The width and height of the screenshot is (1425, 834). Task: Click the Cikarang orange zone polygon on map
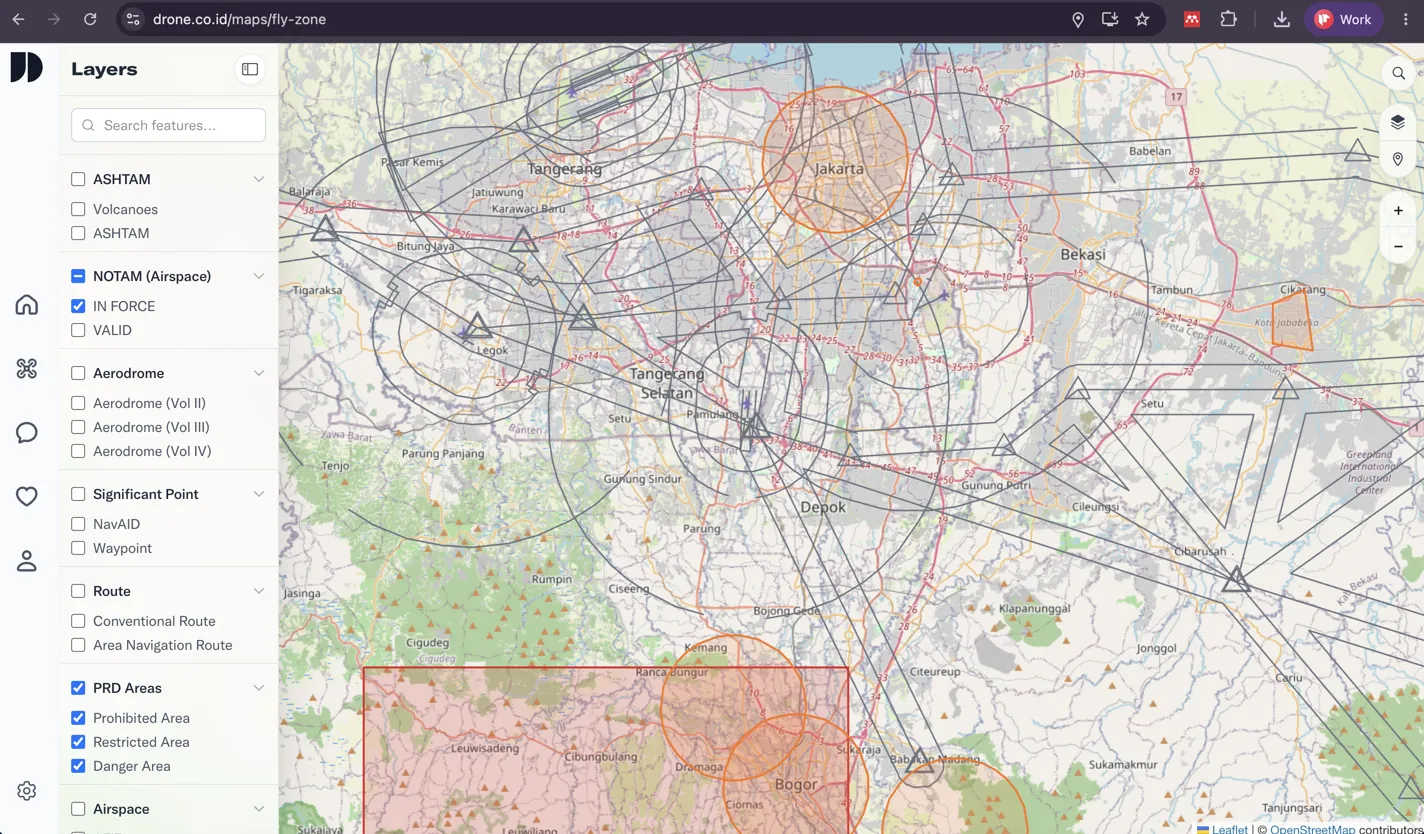tap(1292, 319)
